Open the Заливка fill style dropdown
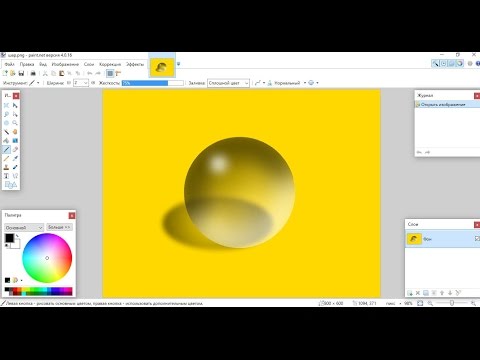Screen dimensions: 480x360 coord(228,83)
